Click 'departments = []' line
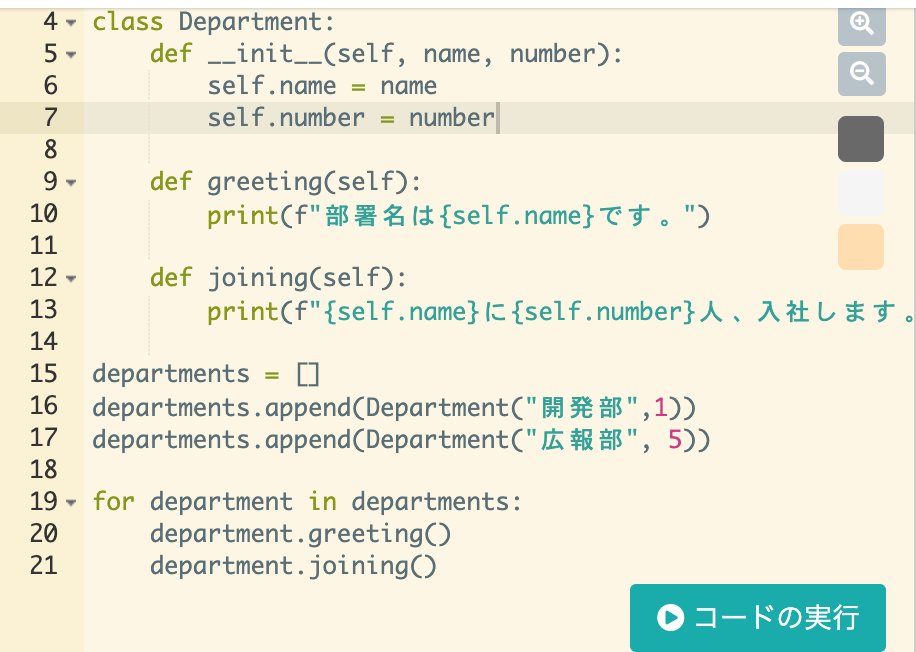 206,373
